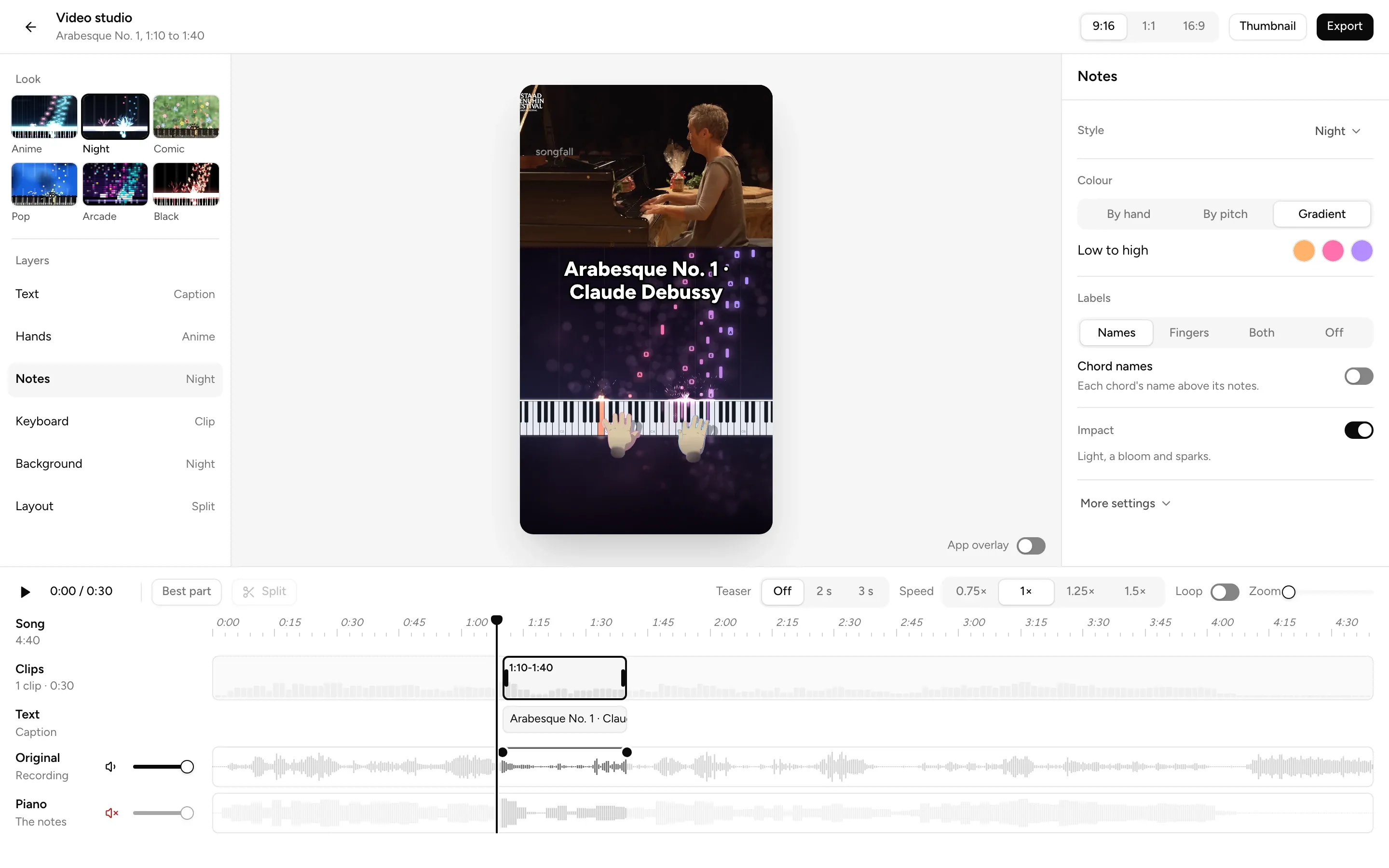Set Labels to Off
Viewport: 1389px width, 868px height.
[1334, 333]
